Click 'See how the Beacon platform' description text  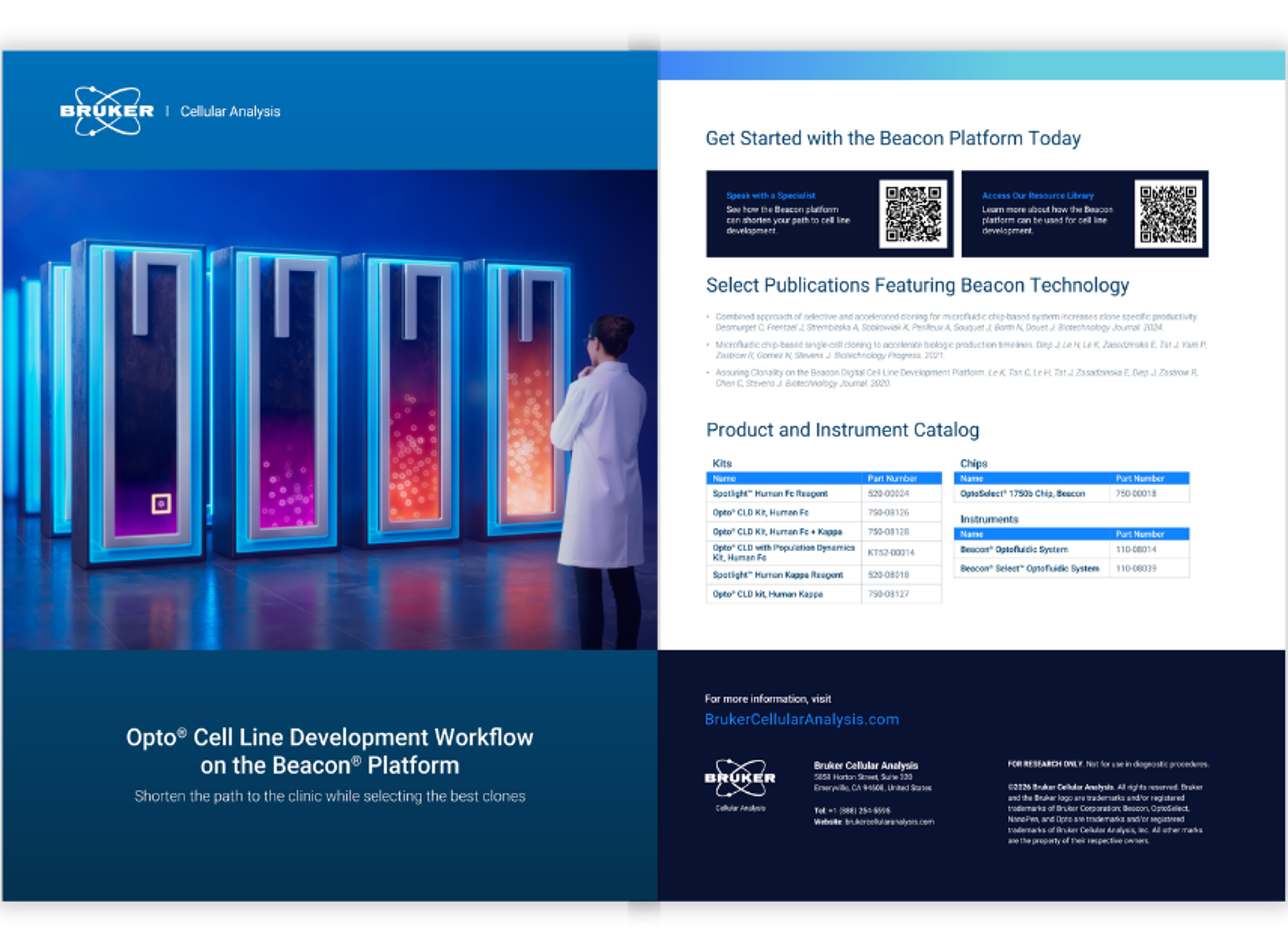(x=788, y=220)
